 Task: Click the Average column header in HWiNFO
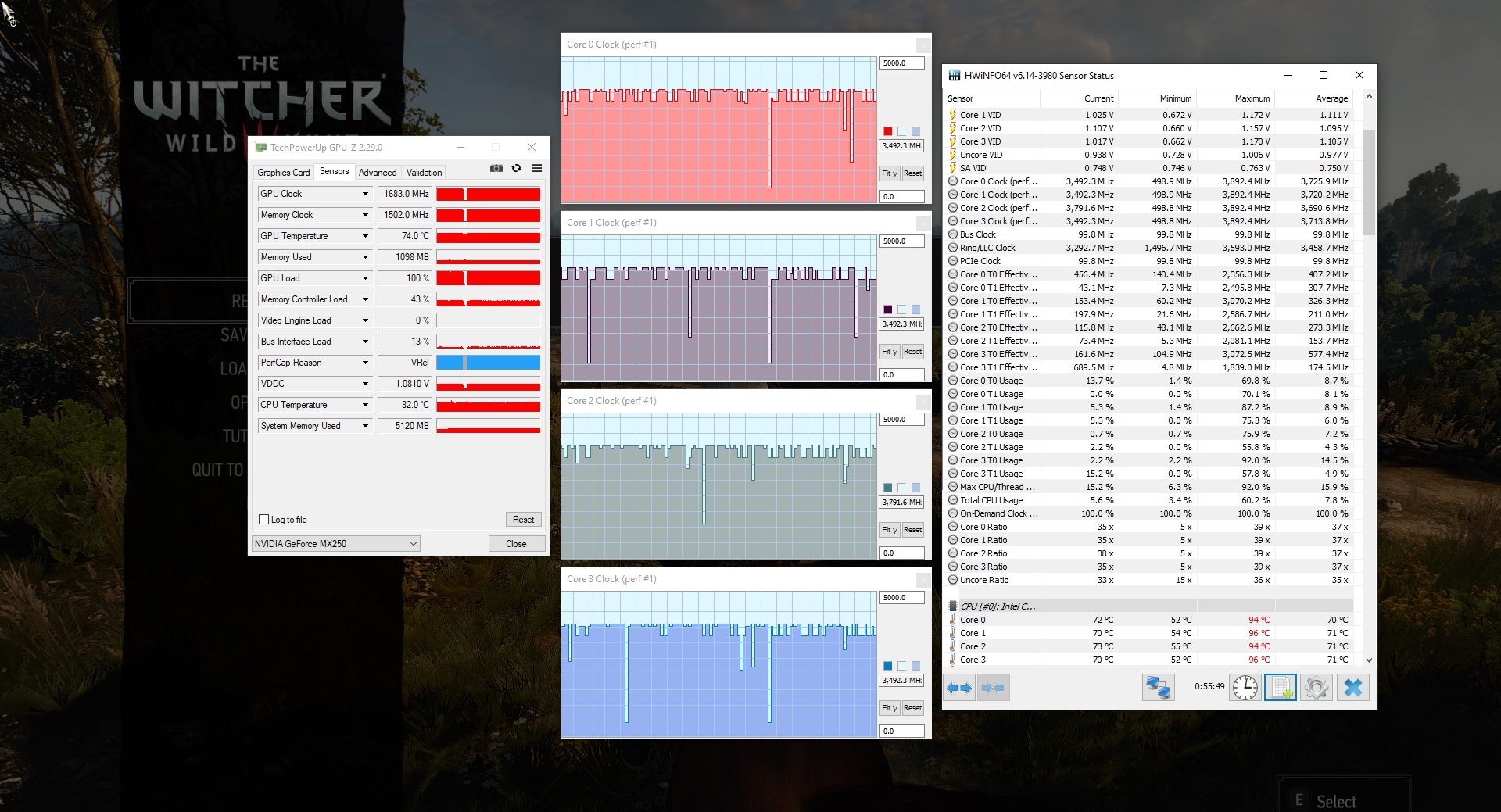click(1313, 98)
